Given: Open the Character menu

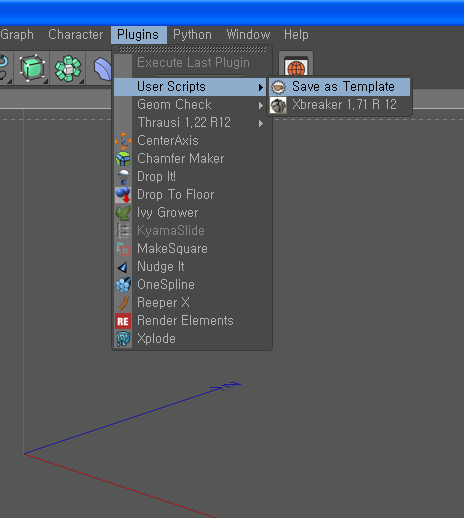Looking at the screenshot, I should pos(76,34).
